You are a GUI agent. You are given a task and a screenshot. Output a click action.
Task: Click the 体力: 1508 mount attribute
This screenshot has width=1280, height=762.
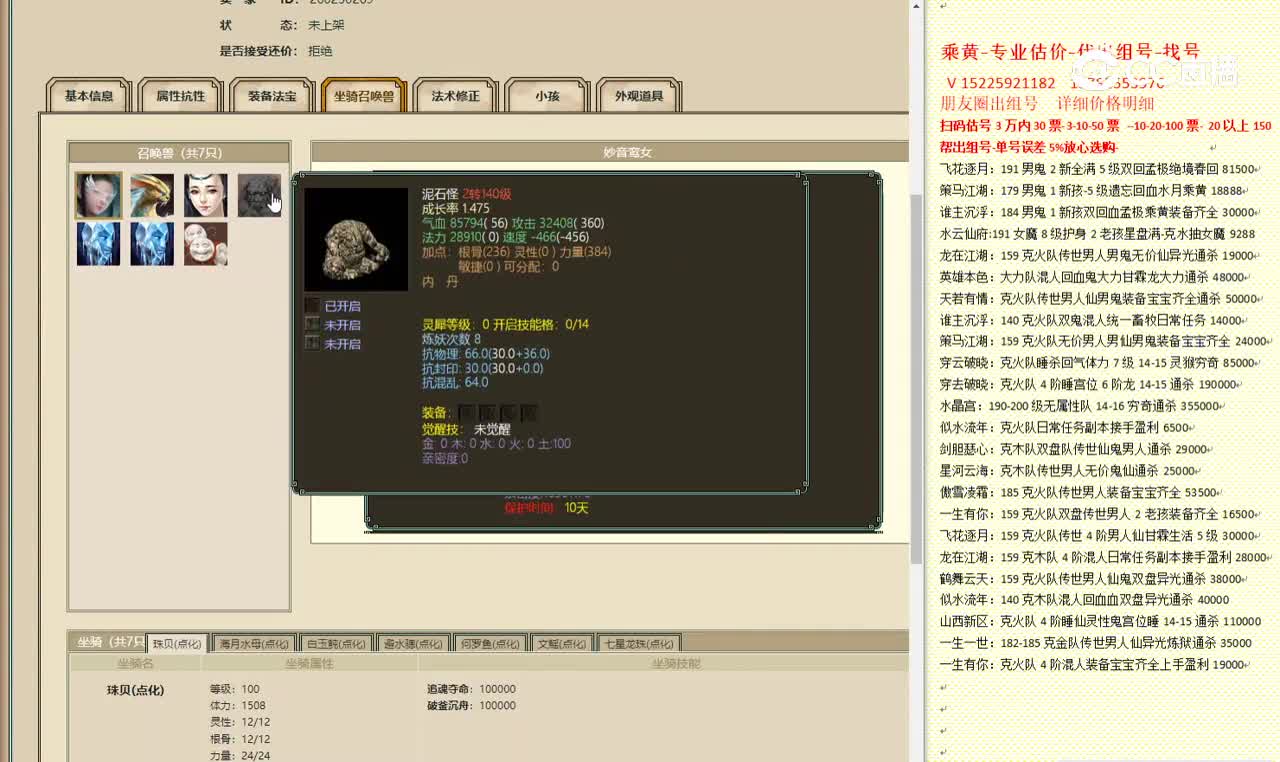click(237, 706)
